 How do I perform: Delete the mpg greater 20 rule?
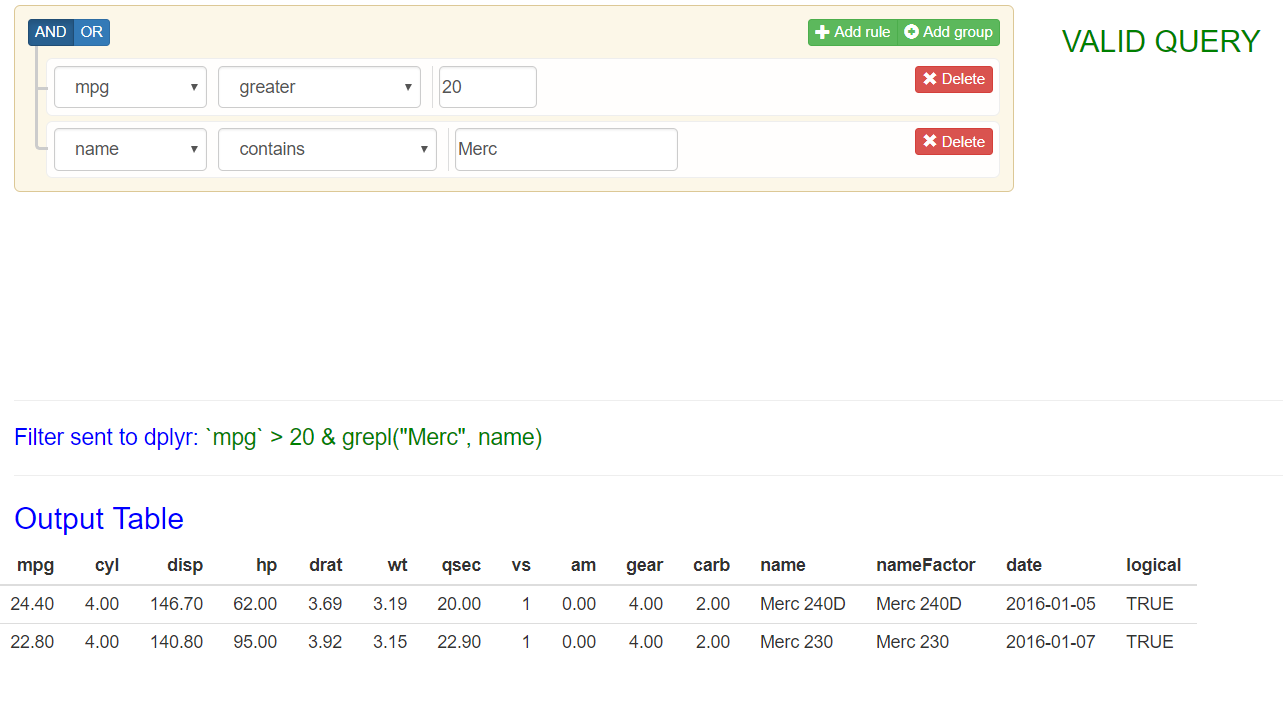[x=953, y=80]
